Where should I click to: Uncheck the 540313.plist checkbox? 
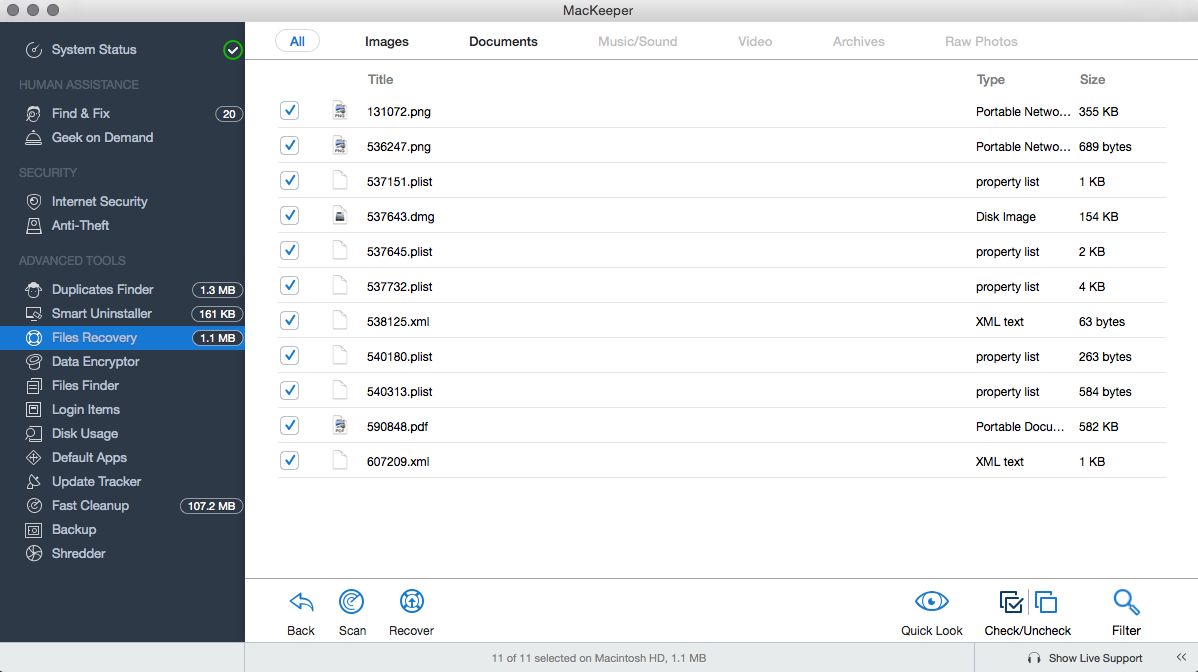pyautogui.click(x=290, y=391)
